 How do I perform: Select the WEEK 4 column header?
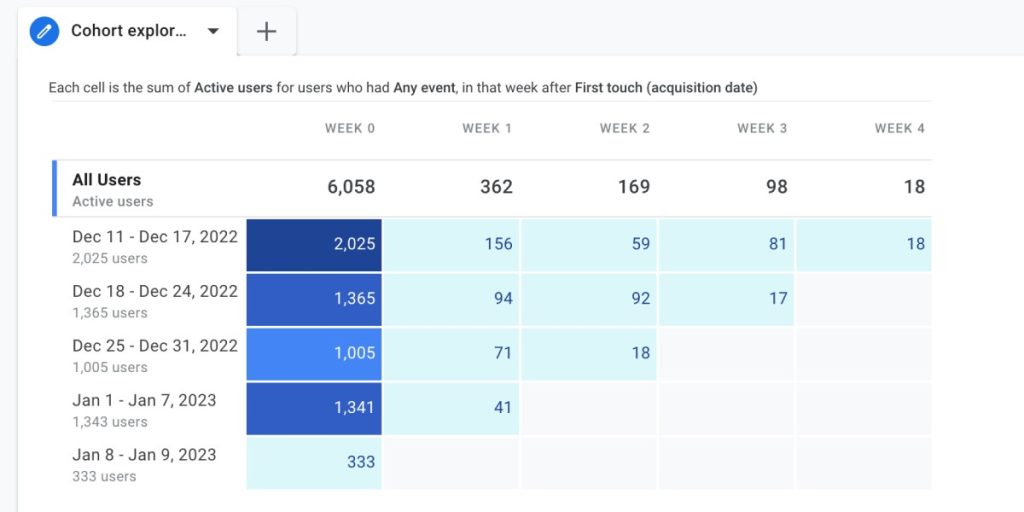(899, 128)
